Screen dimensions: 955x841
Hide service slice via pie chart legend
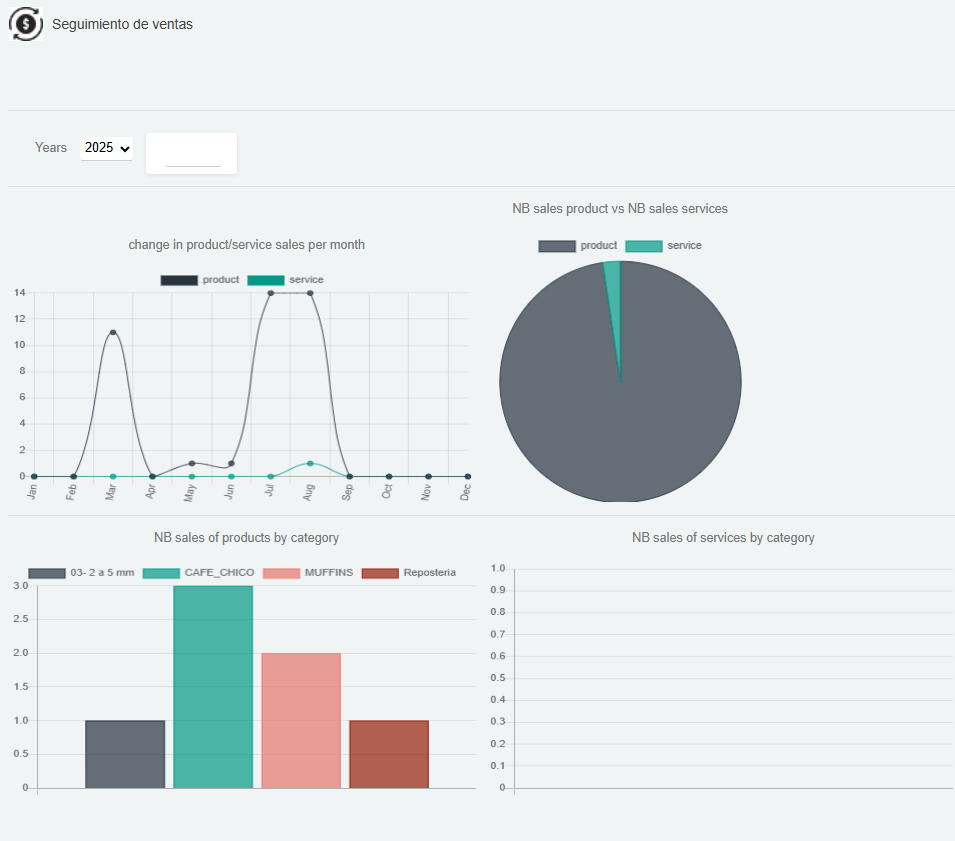[x=664, y=246]
